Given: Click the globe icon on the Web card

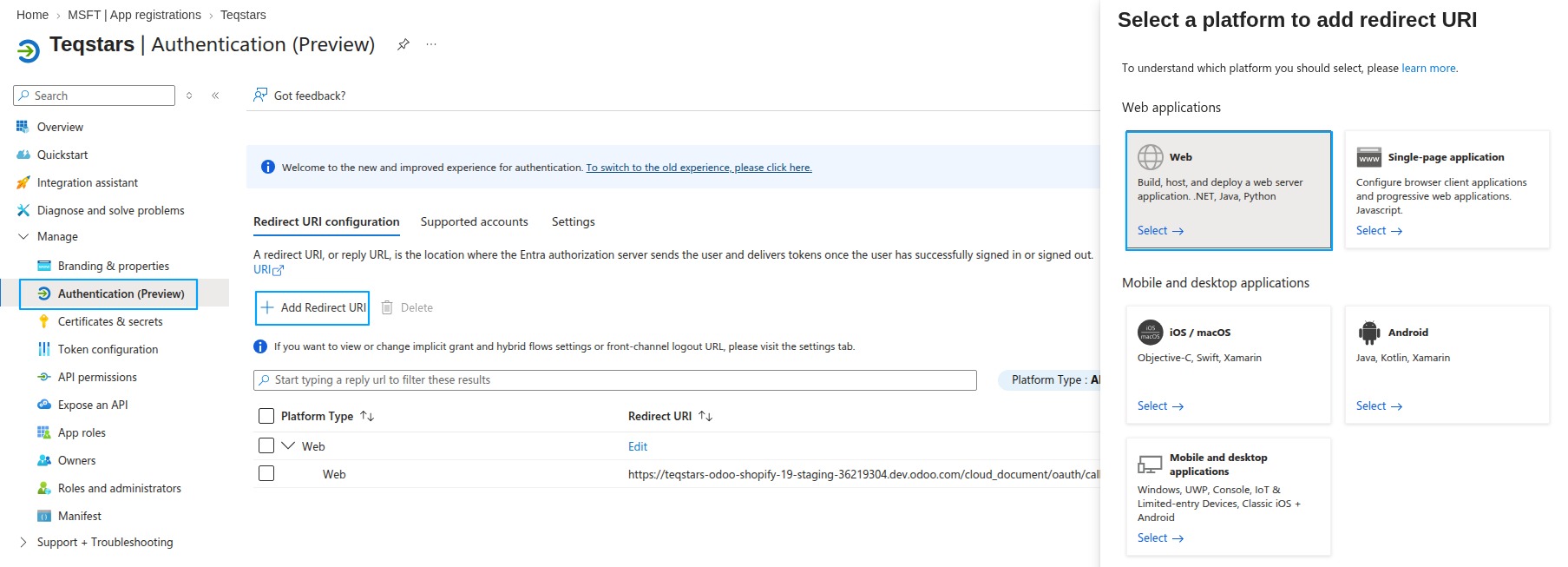Looking at the screenshot, I should tap(1151, 157).
